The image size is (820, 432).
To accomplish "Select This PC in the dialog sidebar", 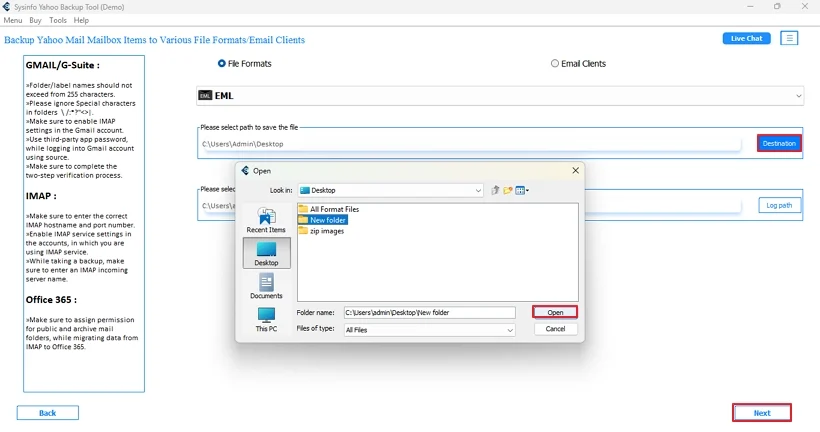I will (x=266, y=319).
